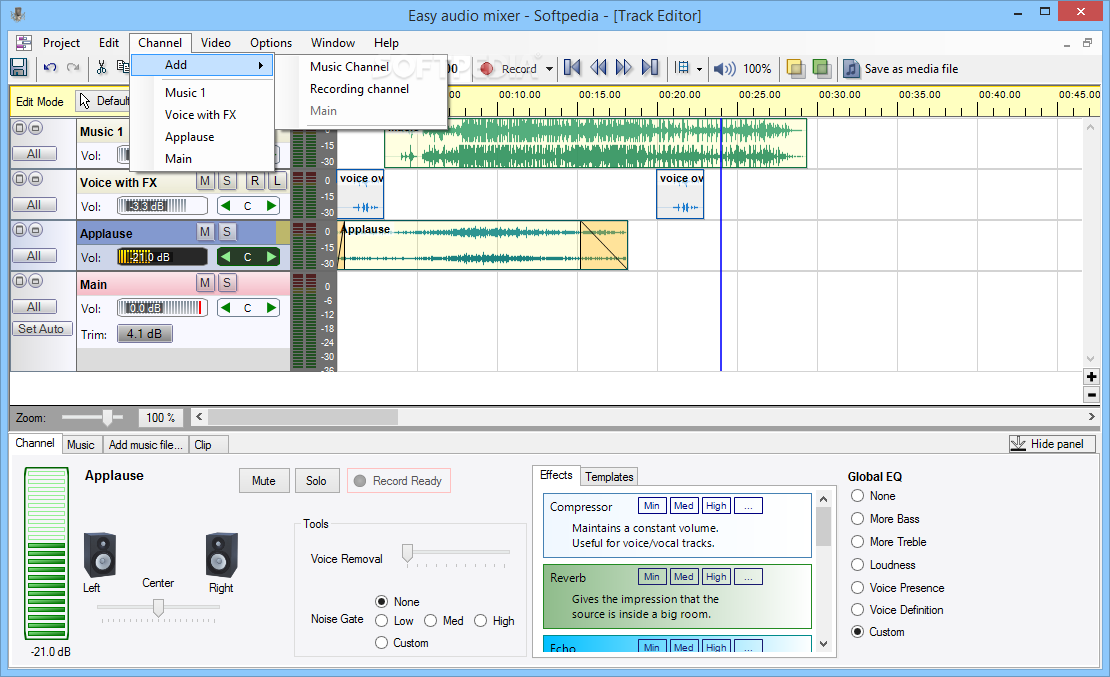The height and width of the screenshot is (677, 1110).
Task: Click the timeline zoom-in plus button
Action: click(1091, 377)
